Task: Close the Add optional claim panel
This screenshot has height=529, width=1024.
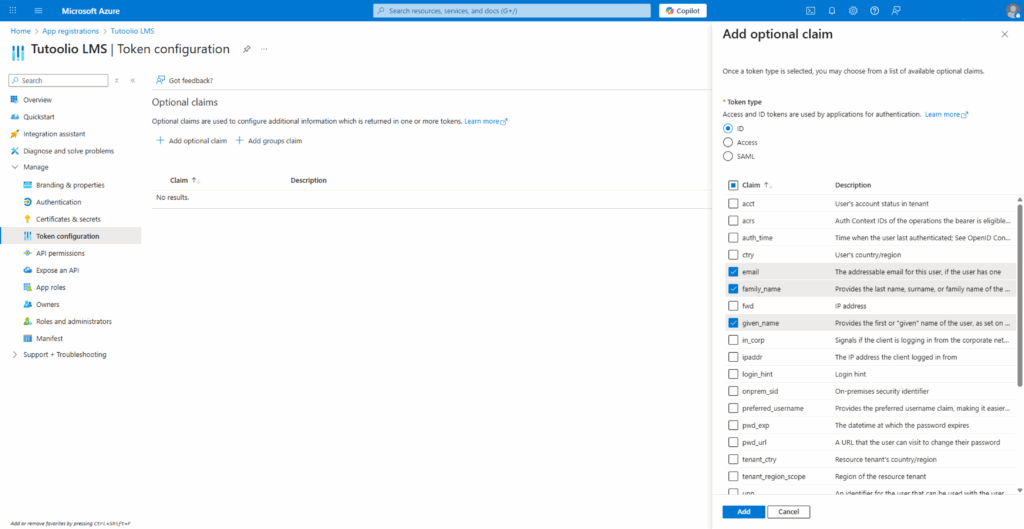Action: (1004, 34)
